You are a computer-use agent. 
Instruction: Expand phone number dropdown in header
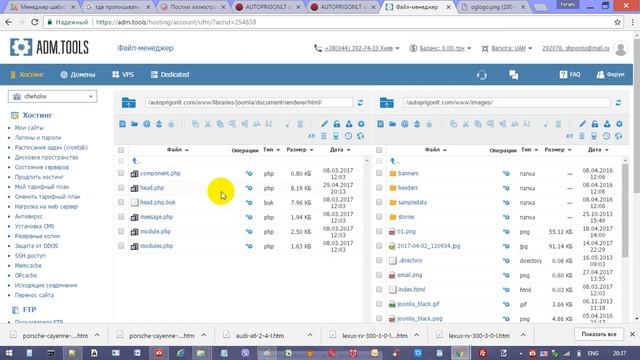(397, 48)
